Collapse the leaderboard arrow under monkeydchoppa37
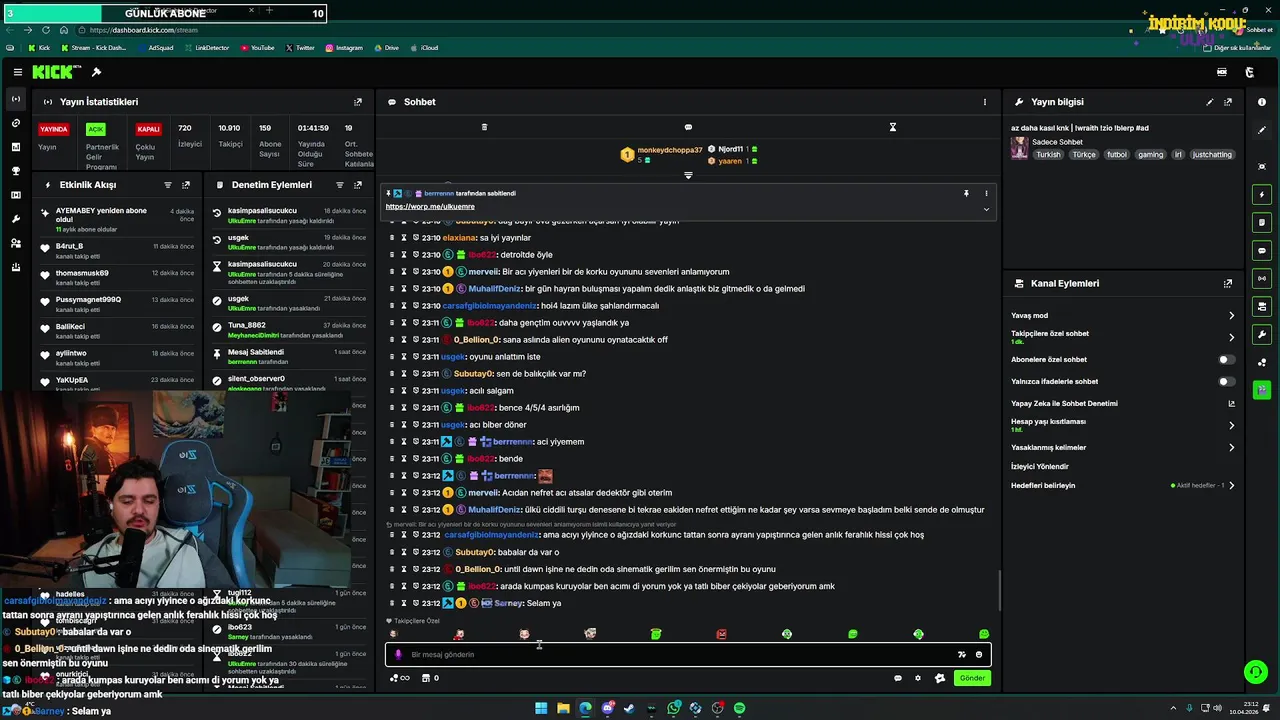Image resolution: width=1280 pixels, height=720 pixels. pyautogui.click(x=688, y=175)
